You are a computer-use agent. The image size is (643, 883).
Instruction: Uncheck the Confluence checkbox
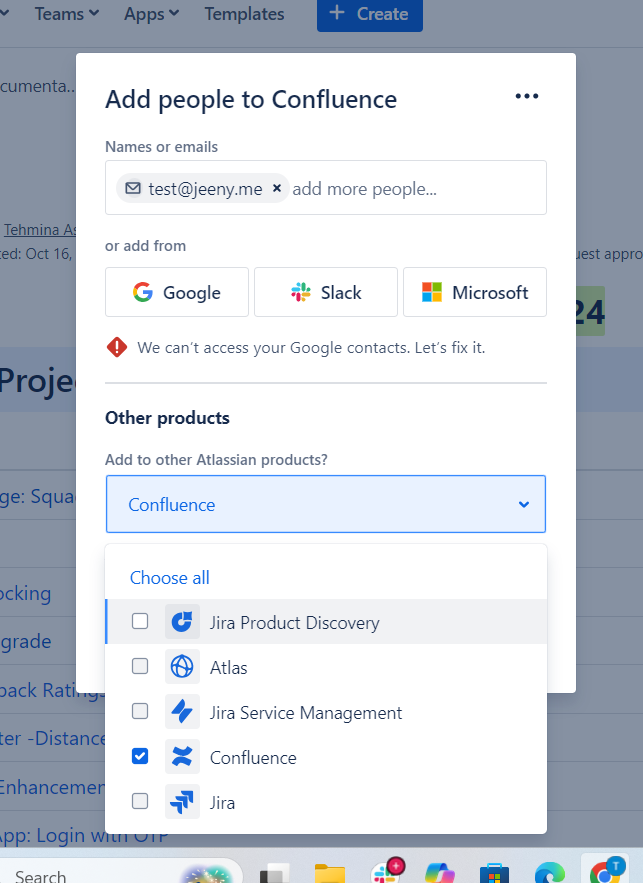[x=140, y=757]
